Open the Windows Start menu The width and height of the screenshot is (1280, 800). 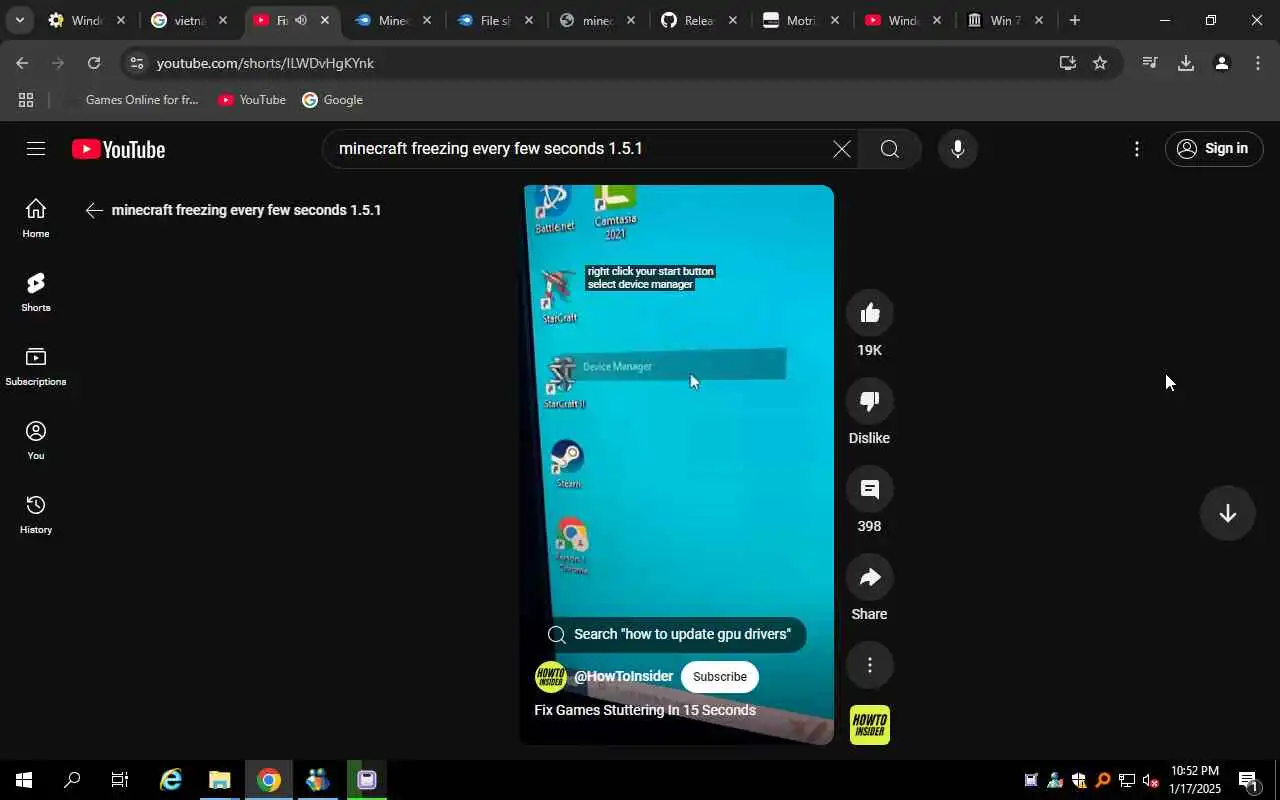pyautogui.click(x=24, y=780)
